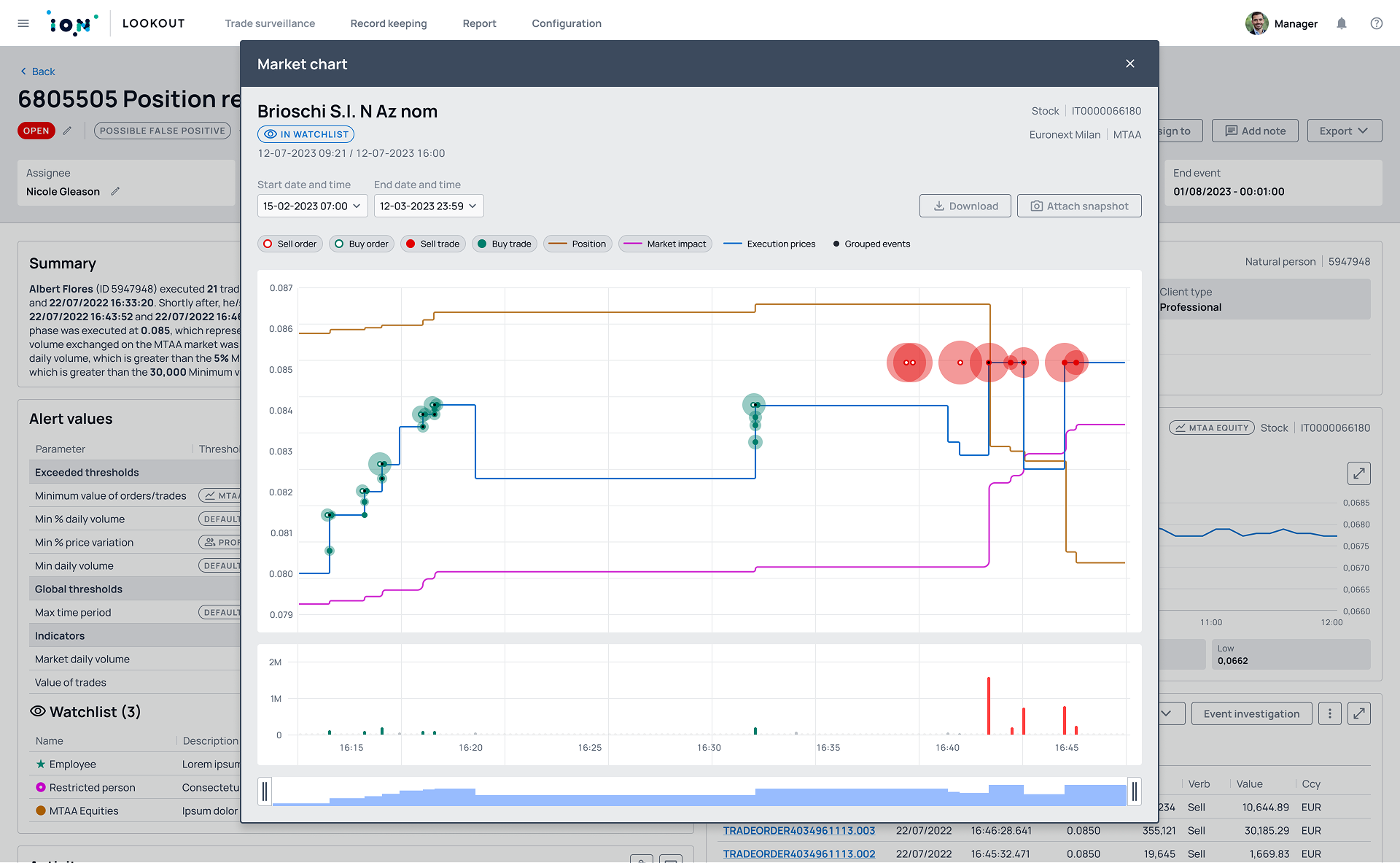Close the Market chart dialog
The width and height of the screenshot is (1400, 863).
point(1130,63)
